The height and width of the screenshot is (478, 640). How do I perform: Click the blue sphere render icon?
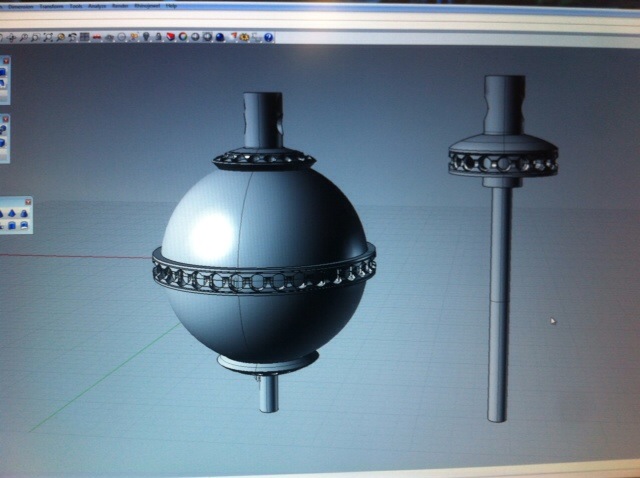[x=220, y=37]
